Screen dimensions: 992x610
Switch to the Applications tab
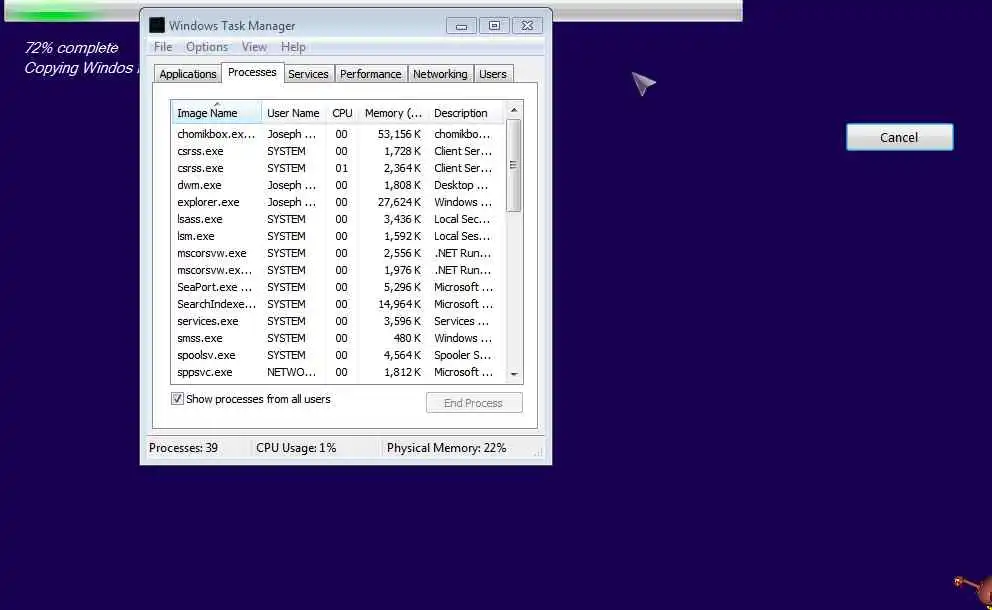pos(188,74)
